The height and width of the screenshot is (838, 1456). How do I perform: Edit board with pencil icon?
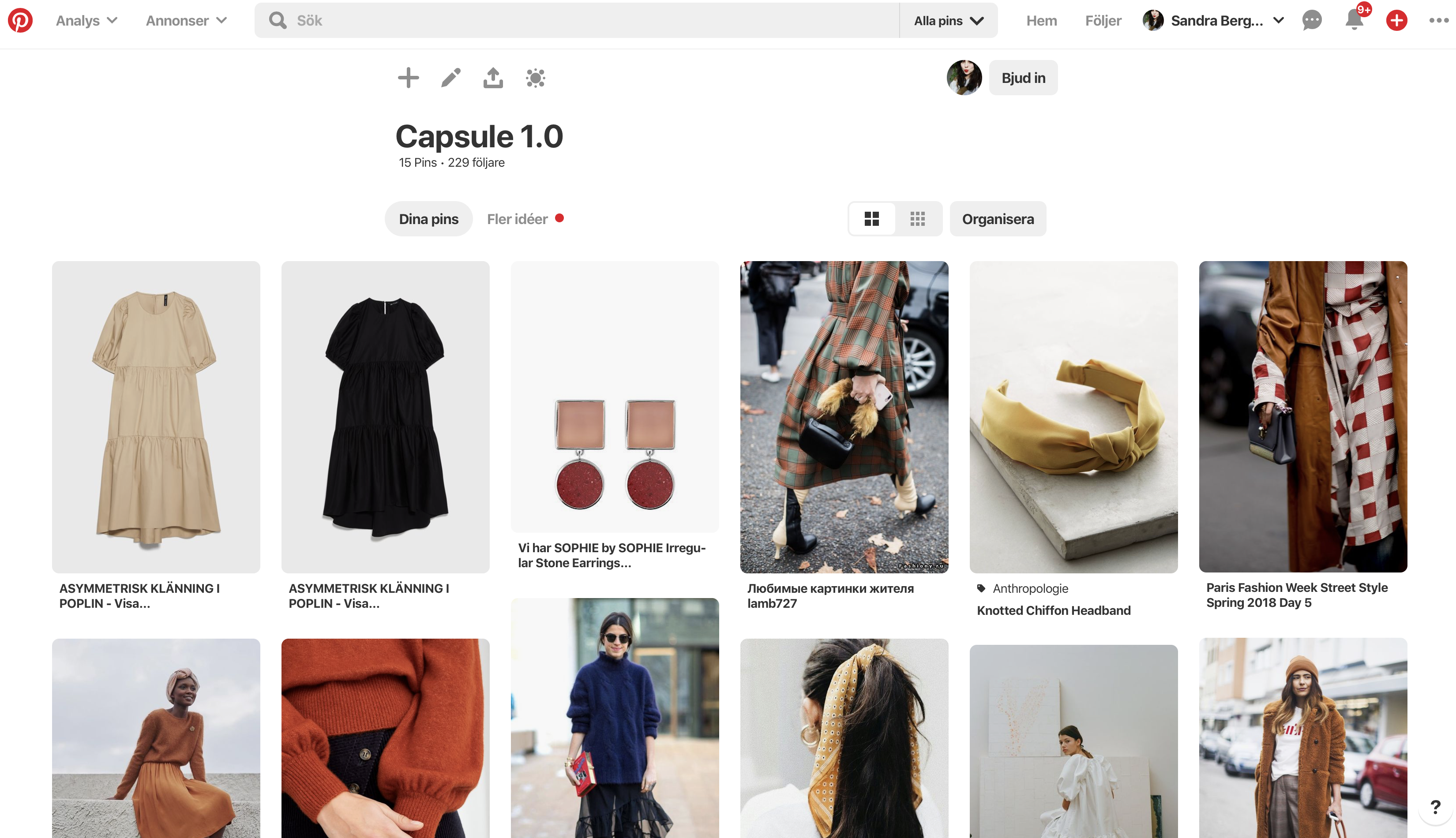click(x=451, y=78)
